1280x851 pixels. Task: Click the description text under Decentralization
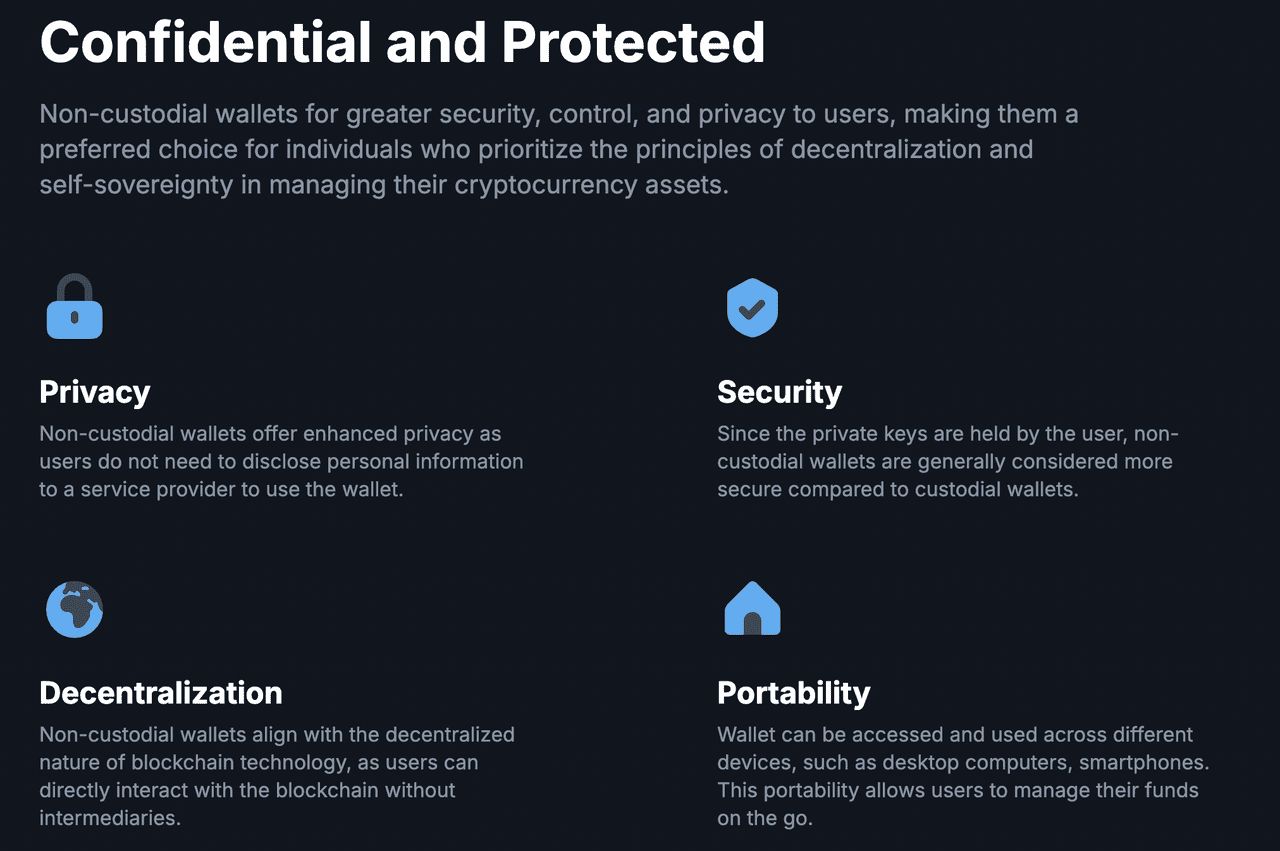pyautogui.click(x=277, y=776)
